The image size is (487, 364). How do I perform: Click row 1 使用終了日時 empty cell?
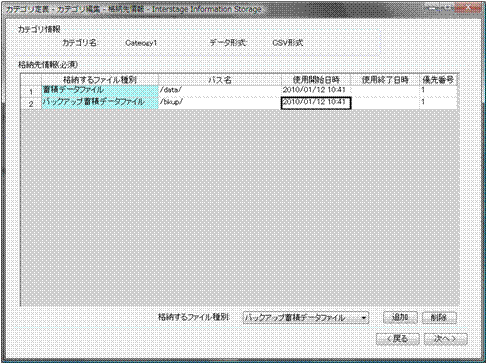pyautogui.click(x=385, y=91)
